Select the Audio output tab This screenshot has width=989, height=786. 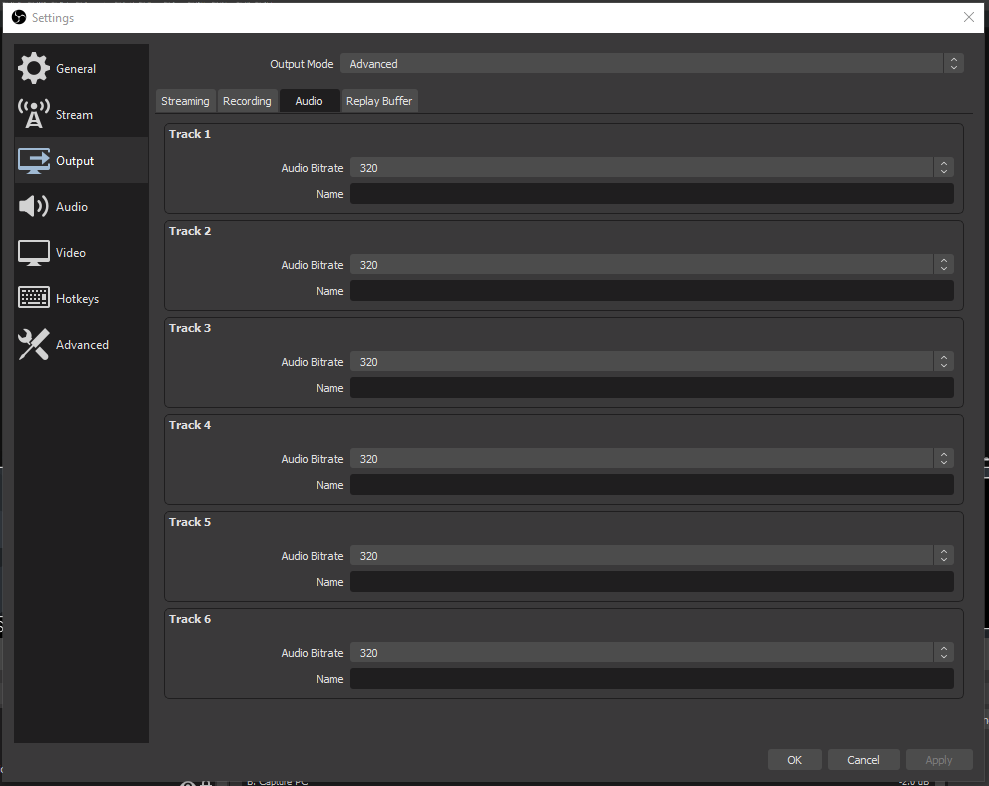[x=309, y=101]
